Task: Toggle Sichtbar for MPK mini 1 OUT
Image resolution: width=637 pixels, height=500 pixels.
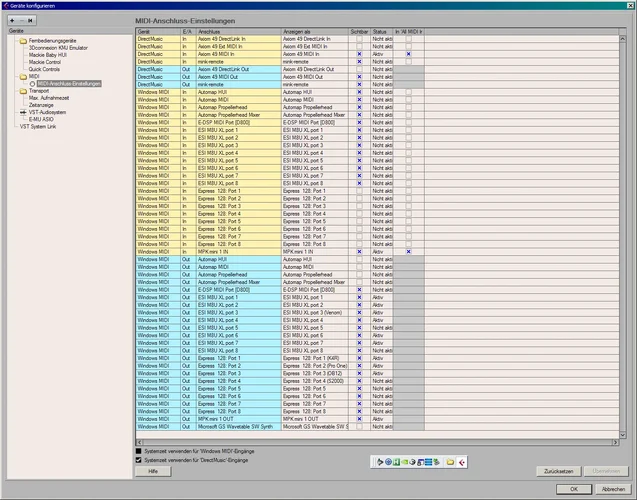Action: [359, 419]
